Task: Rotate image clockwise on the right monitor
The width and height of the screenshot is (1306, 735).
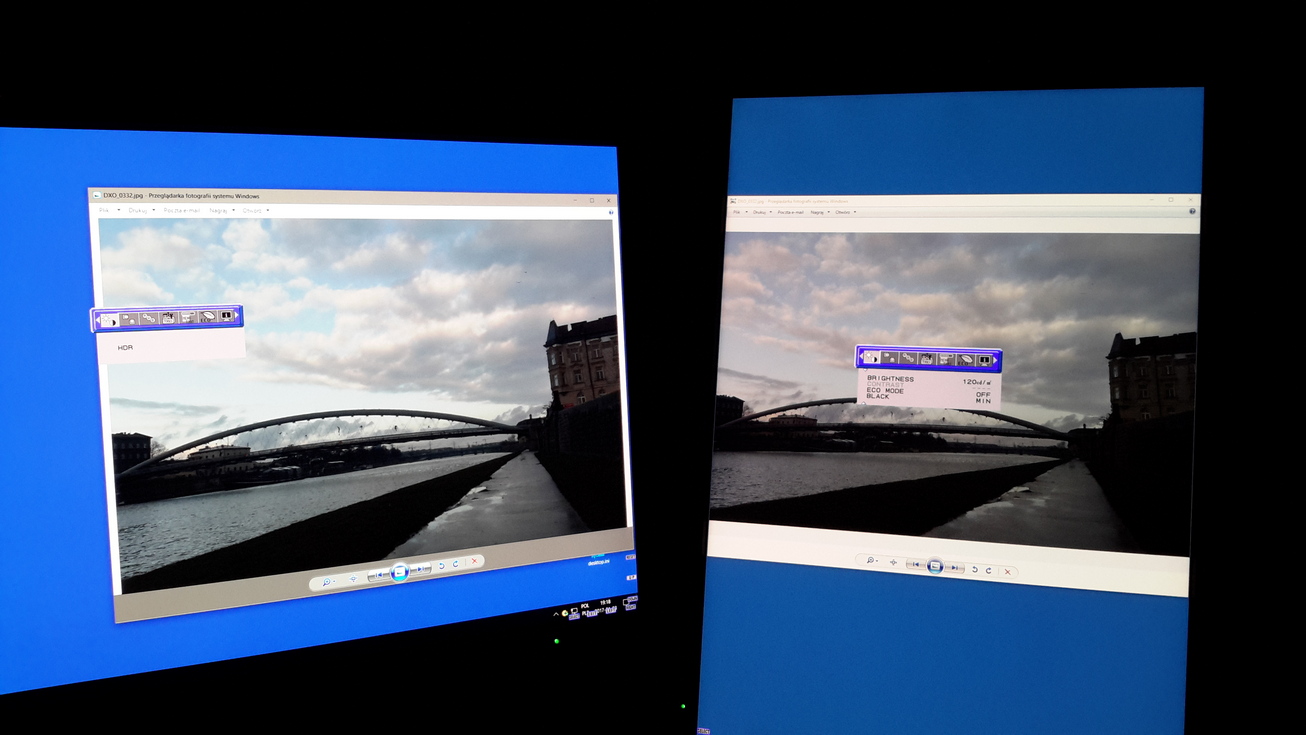Action: click(988, 570)
